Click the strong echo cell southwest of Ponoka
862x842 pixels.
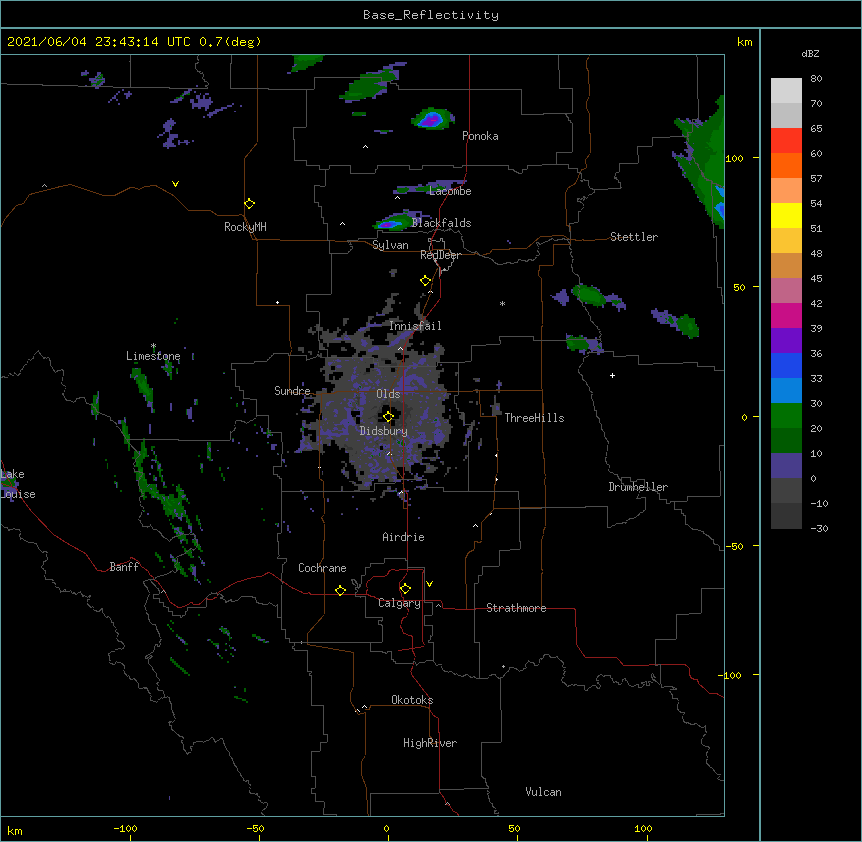tap(432, 119)
